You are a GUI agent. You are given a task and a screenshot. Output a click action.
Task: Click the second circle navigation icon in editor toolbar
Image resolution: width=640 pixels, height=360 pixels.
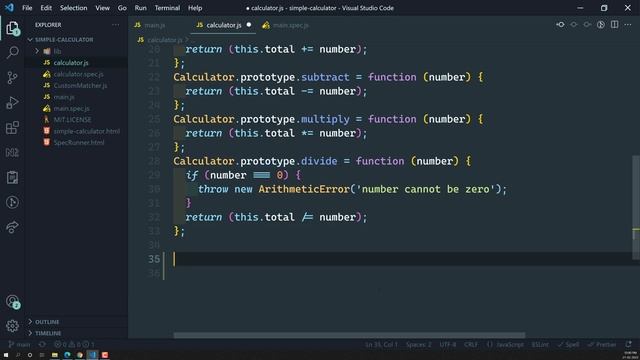574,25
